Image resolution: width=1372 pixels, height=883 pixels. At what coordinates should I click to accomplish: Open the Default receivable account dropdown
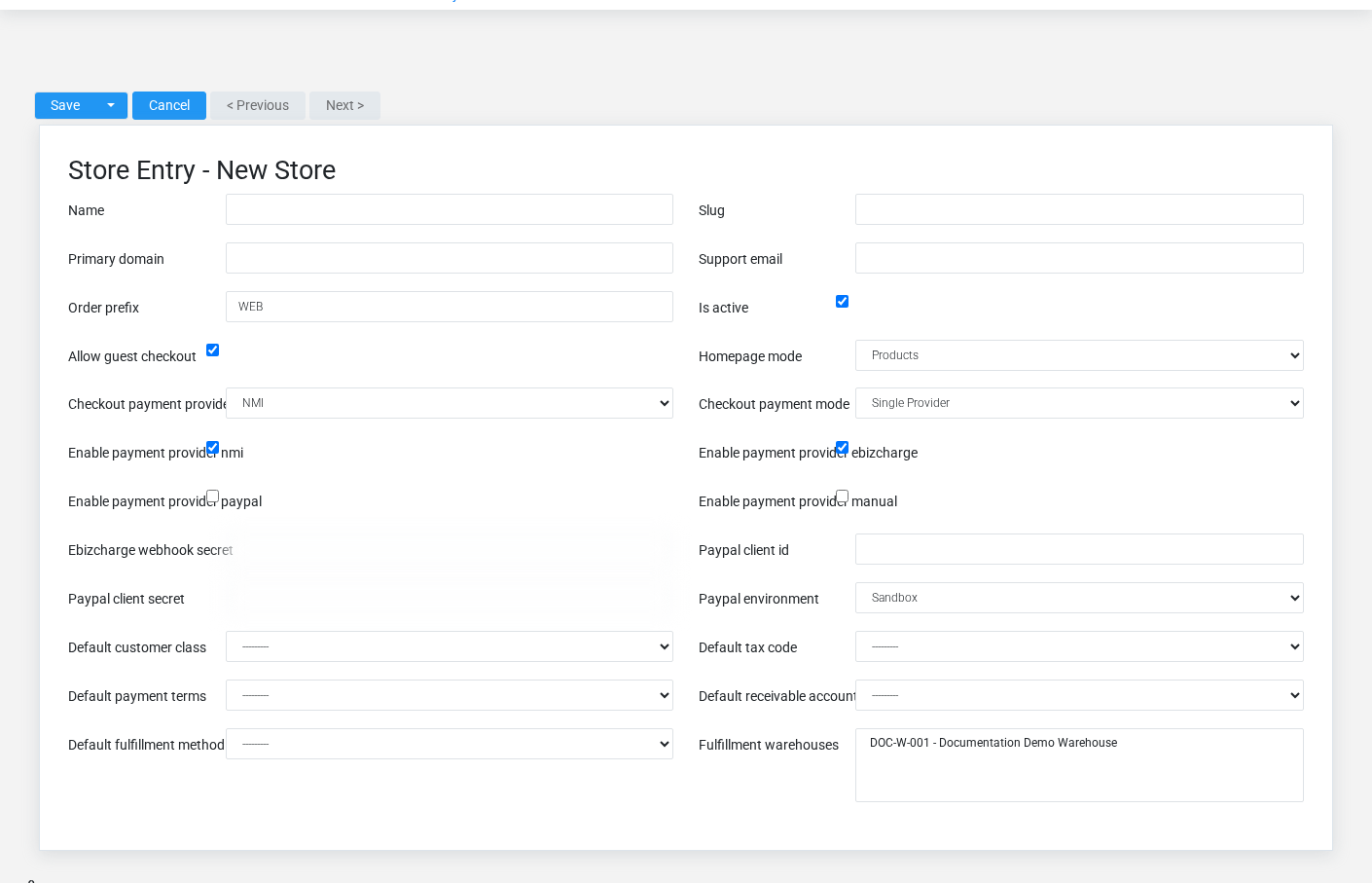pyautogui.click(x=1079, y=695)
